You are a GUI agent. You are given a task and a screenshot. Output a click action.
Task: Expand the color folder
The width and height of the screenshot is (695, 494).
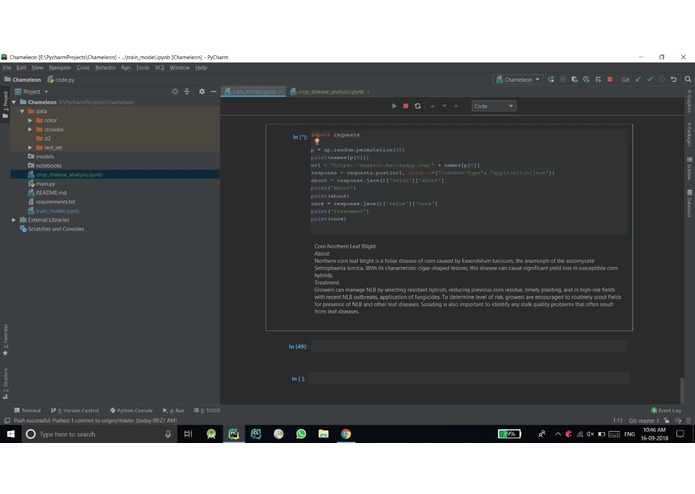coord(30,121)
